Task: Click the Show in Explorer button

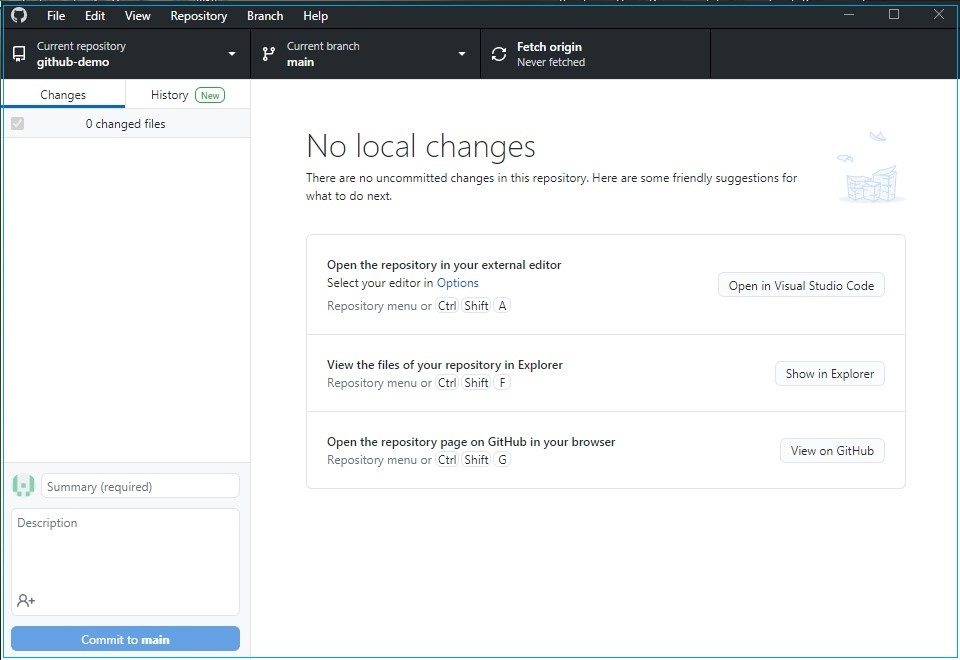Action: point(830,373)
